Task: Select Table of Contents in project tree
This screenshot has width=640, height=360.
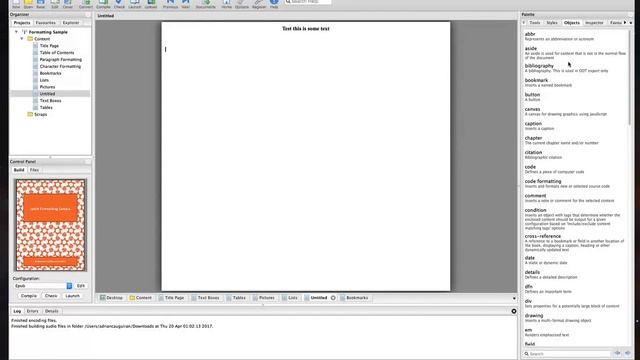Action: [57, 53]
